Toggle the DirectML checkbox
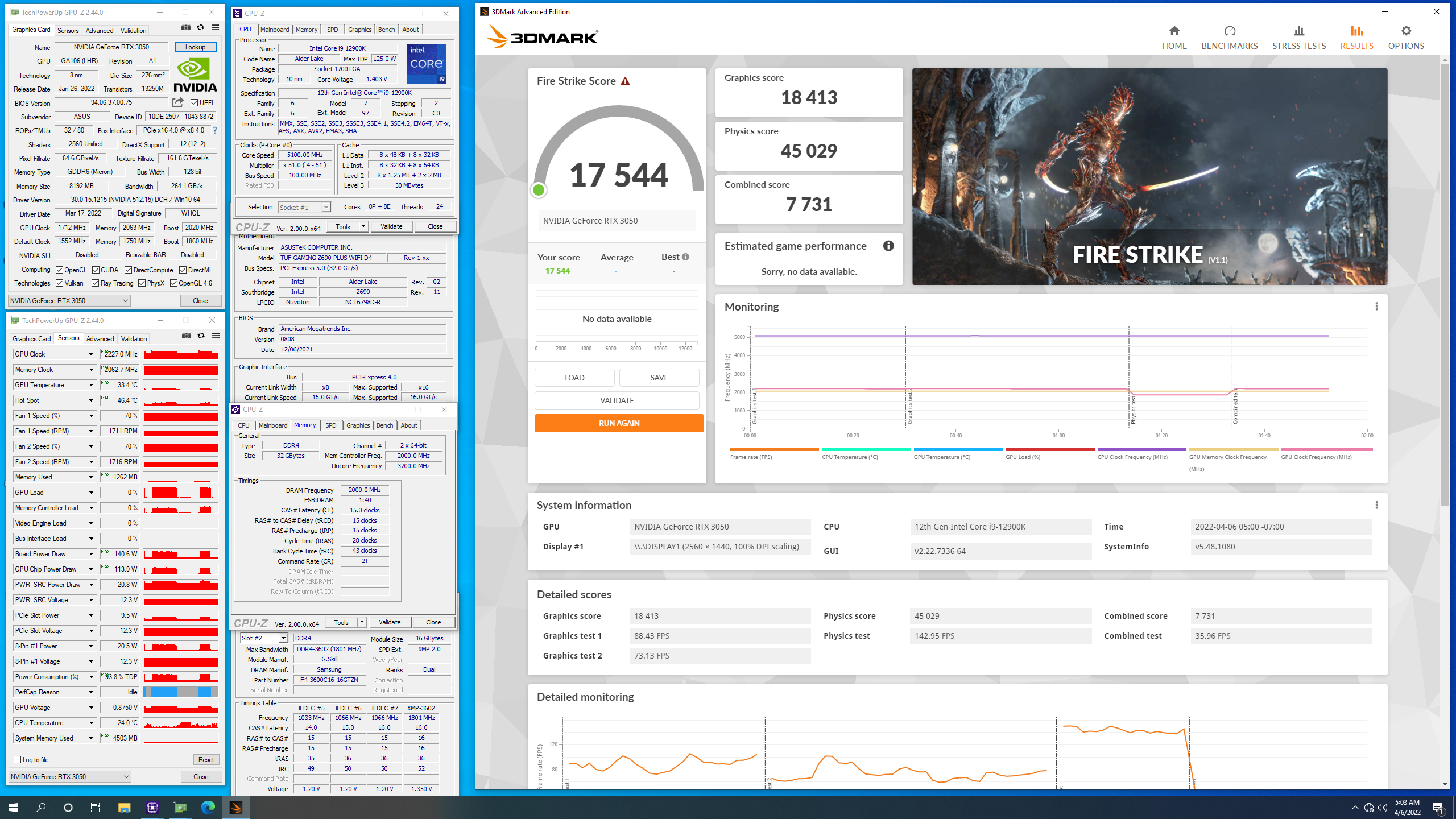1456x819 pixels. [183, 270]
